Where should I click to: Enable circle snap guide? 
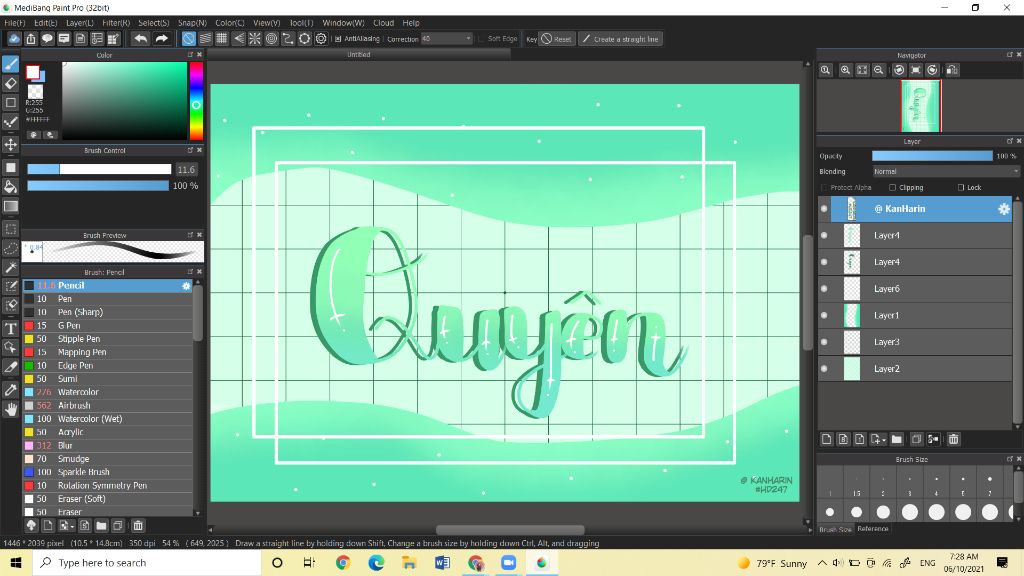tap(271, 39)
